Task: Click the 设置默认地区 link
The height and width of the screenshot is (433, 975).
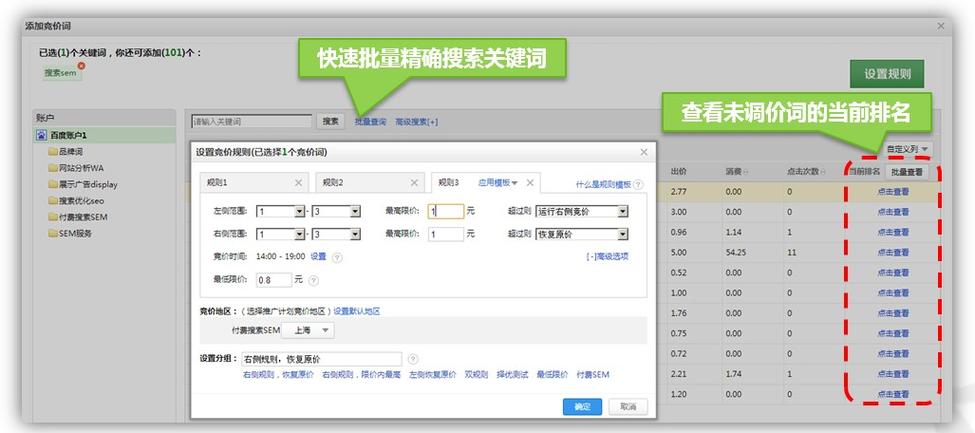Action: 357,311
